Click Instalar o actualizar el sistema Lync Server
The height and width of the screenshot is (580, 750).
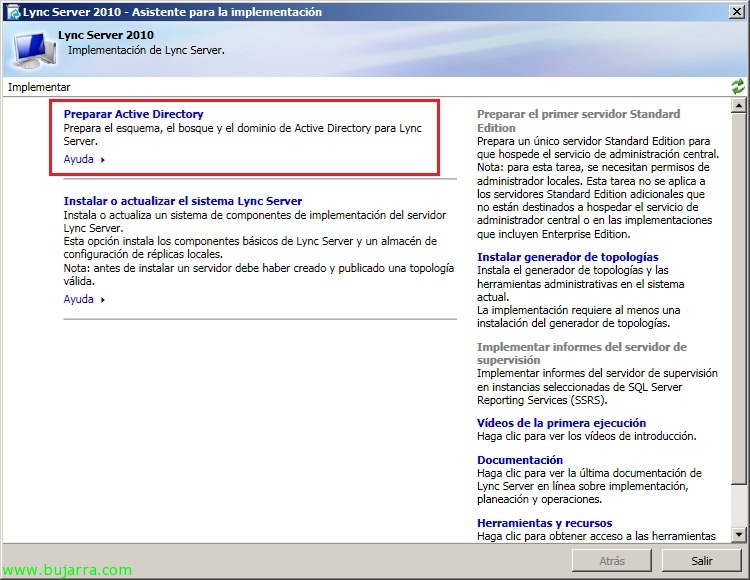tap(183, 201)
